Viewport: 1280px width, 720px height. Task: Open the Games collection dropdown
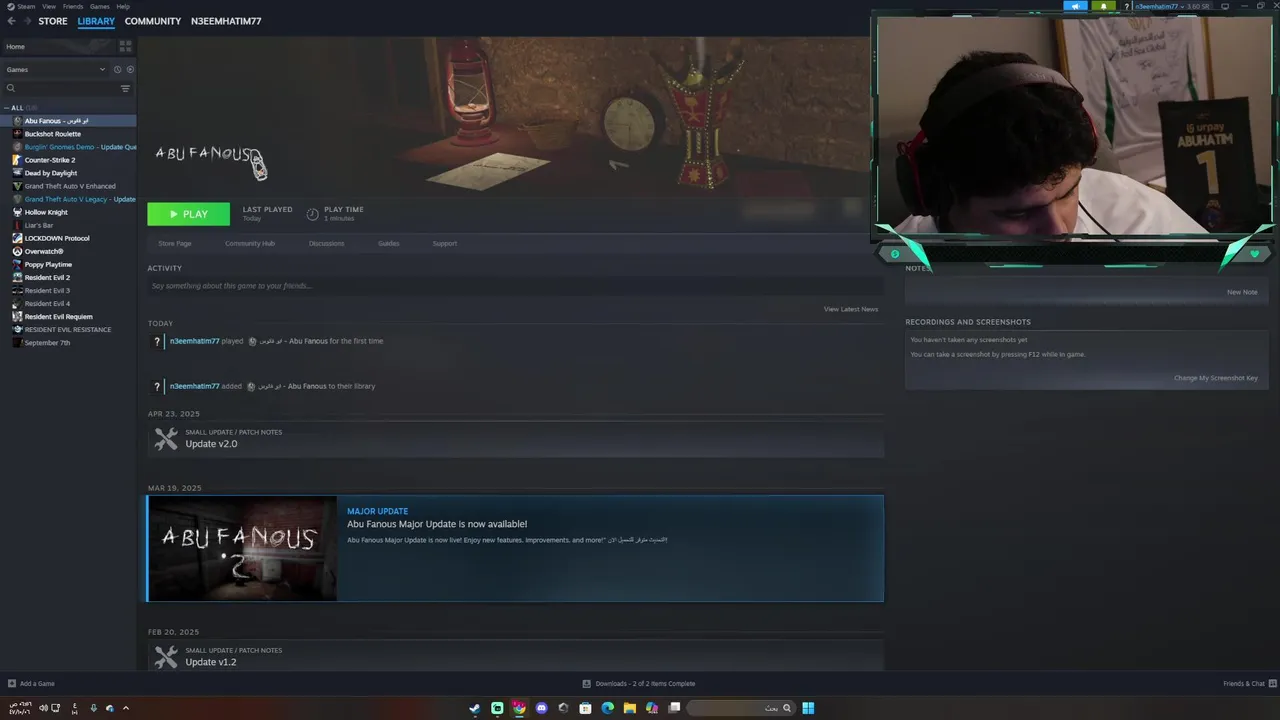55,70
